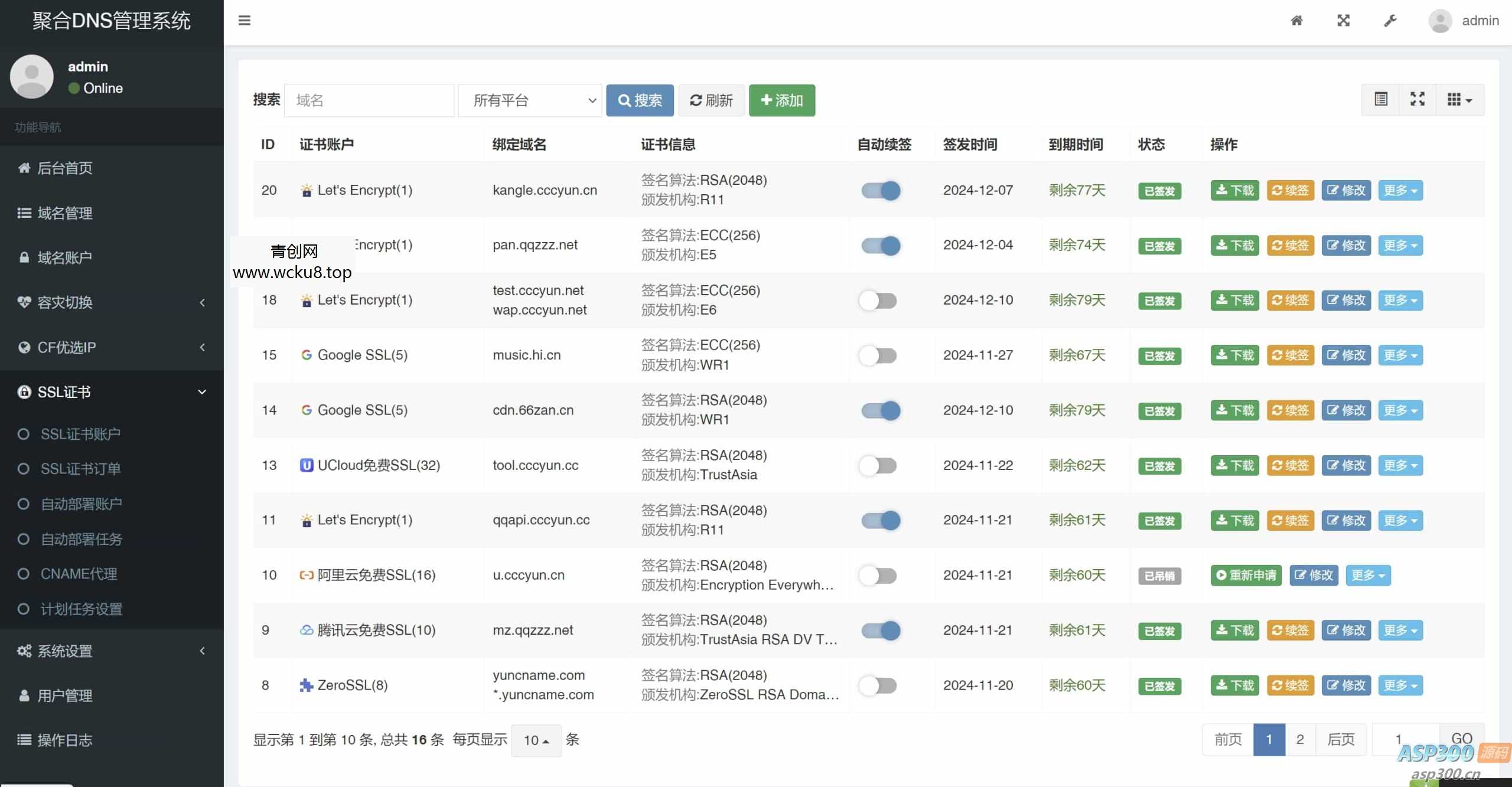Click the green 添加 add button
The image size is (1512, 787).
[781, 100]
